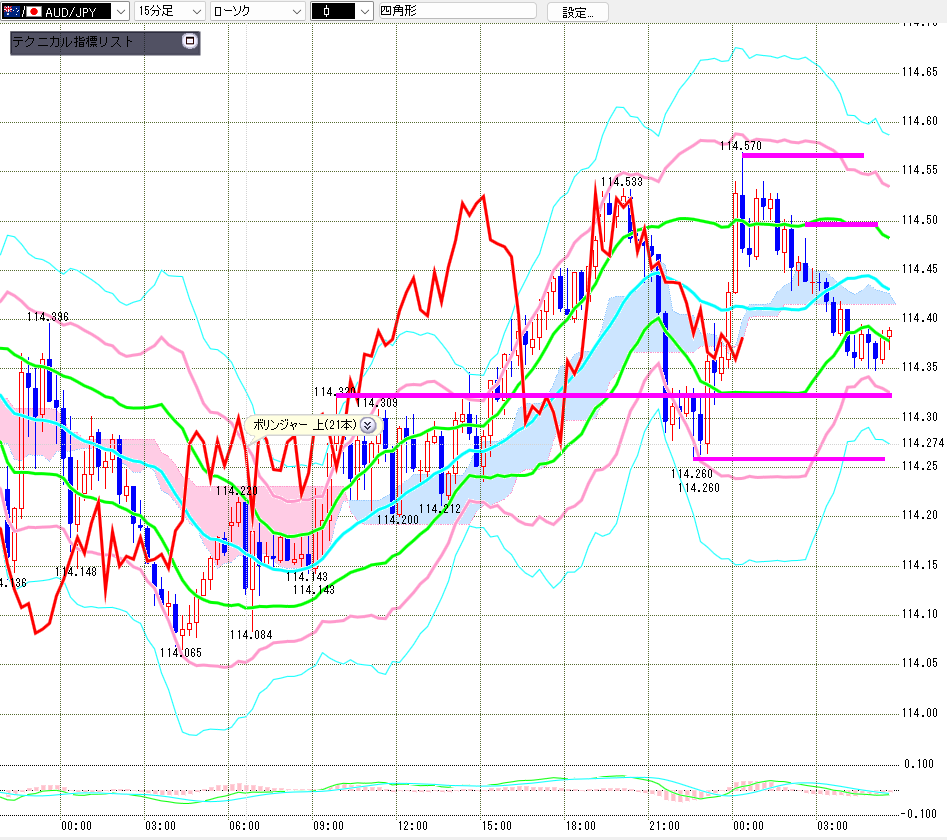Click the ボリンジャー 上(21本) indicator label
Screen dimensions: 947x840
click(304, 425)
